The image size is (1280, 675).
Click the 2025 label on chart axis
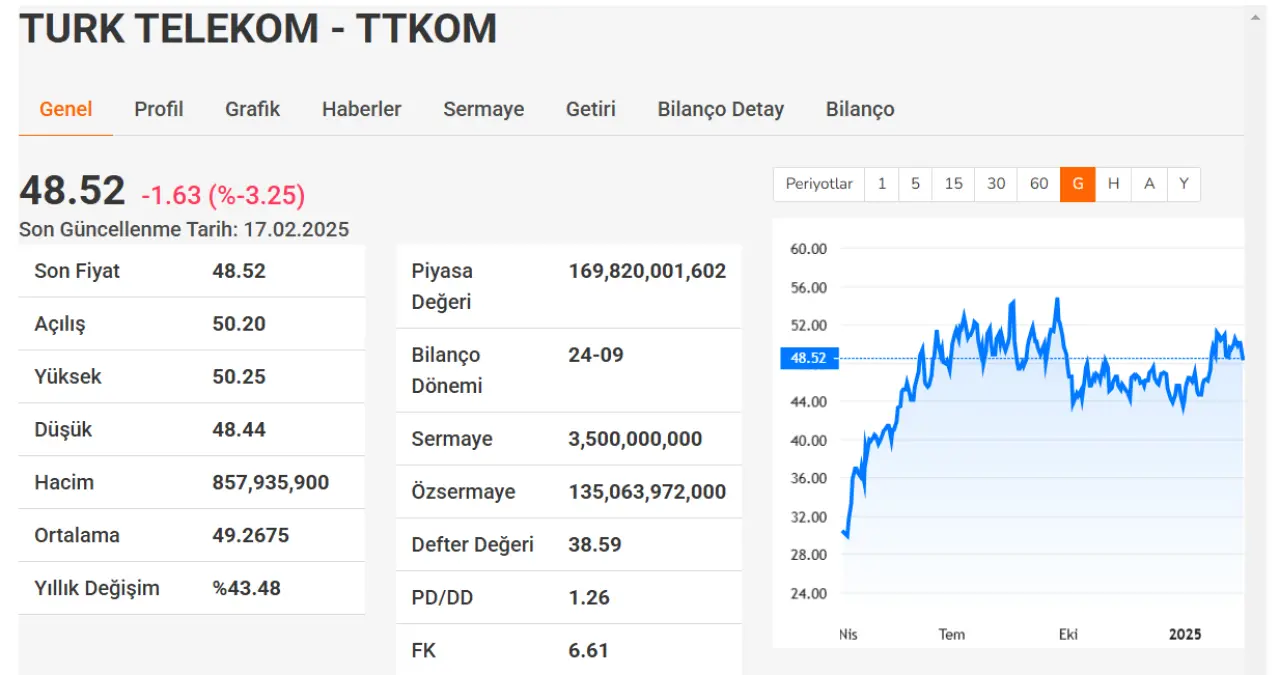click(x=1185, y=634)
